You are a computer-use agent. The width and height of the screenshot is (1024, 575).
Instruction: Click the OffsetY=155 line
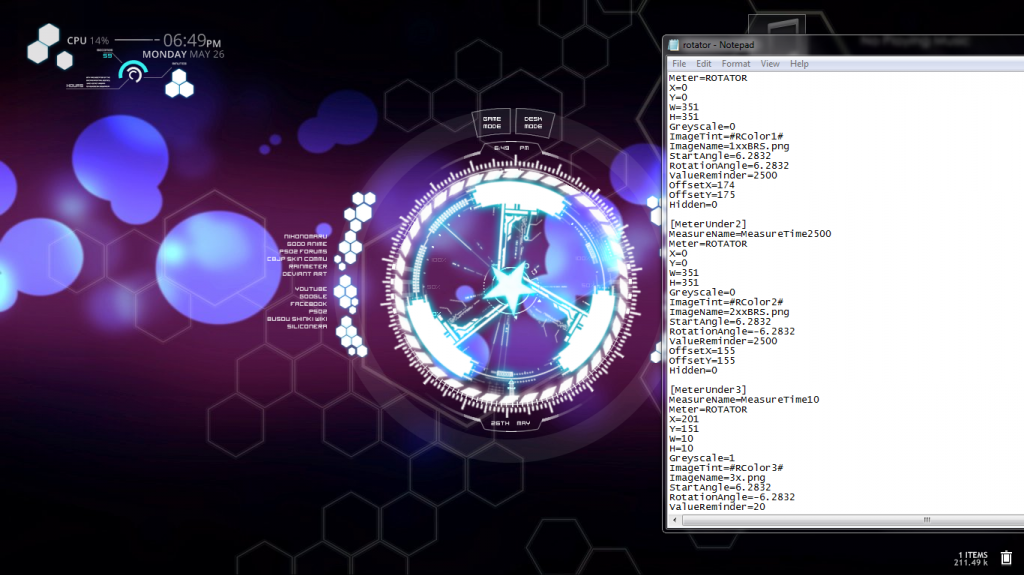701,361
